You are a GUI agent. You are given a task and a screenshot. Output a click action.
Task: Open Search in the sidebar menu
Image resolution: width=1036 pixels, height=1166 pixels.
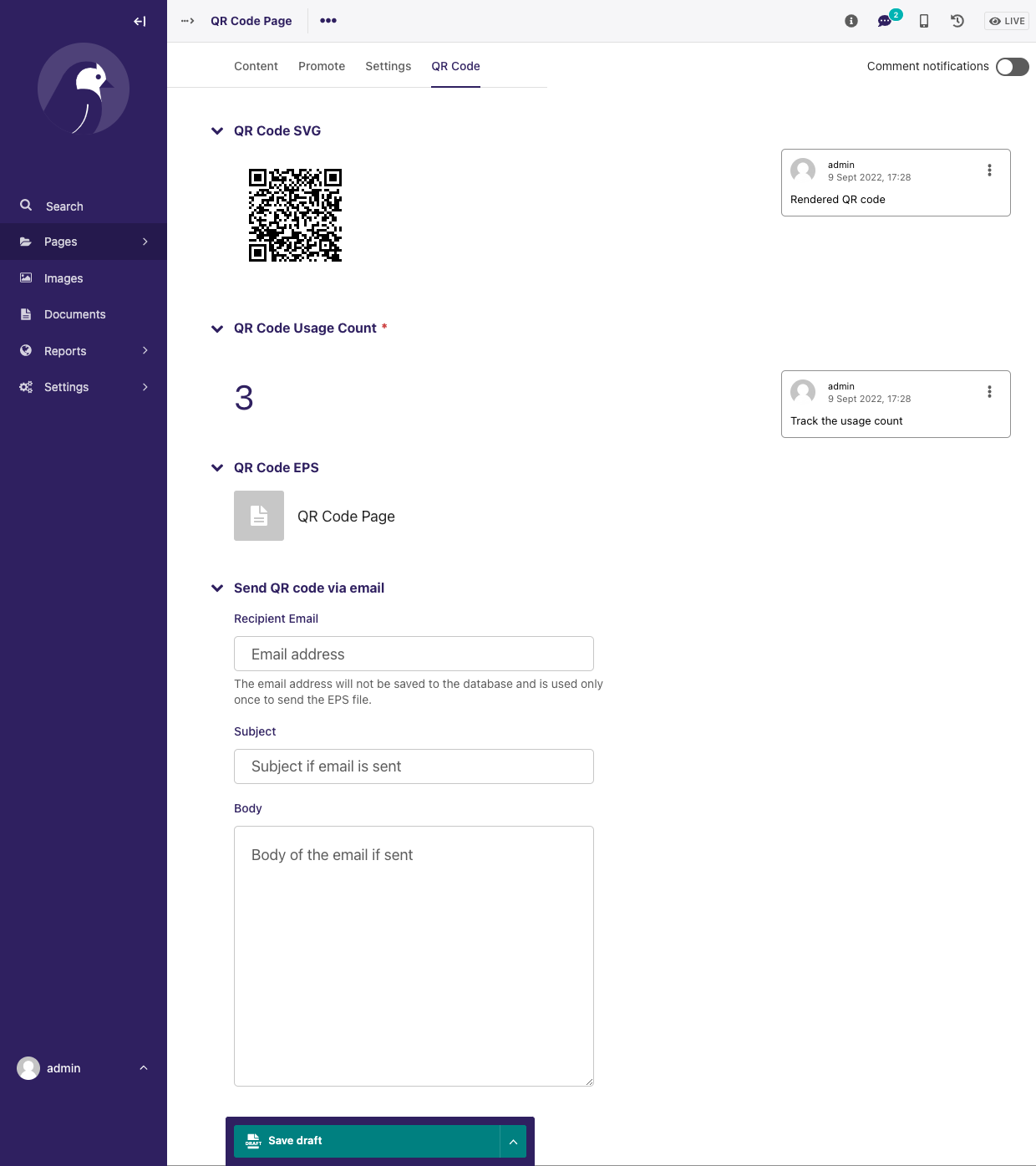[x=84, y=206]
